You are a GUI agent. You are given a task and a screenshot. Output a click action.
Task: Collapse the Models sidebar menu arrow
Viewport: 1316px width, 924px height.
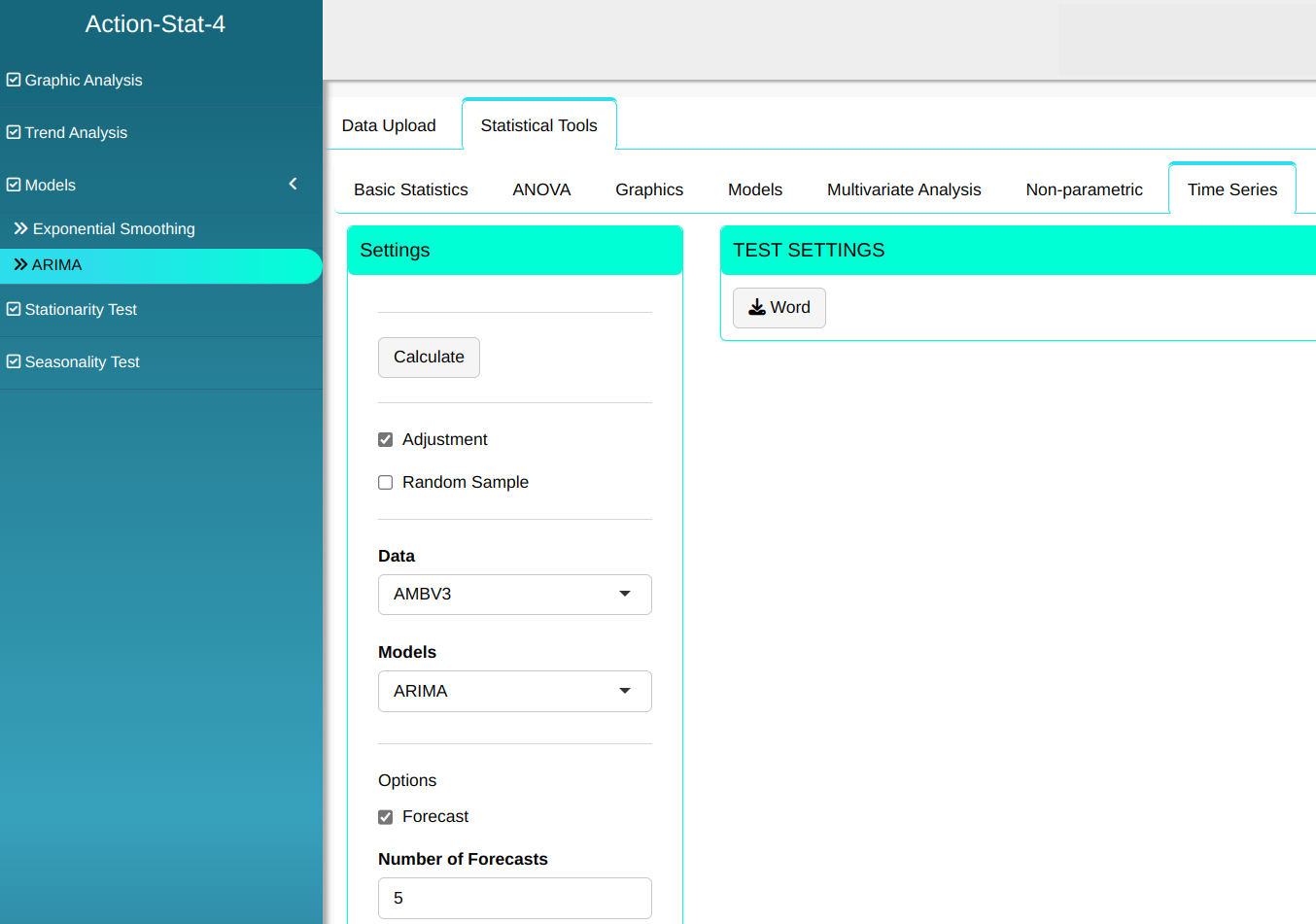(293, 184)
